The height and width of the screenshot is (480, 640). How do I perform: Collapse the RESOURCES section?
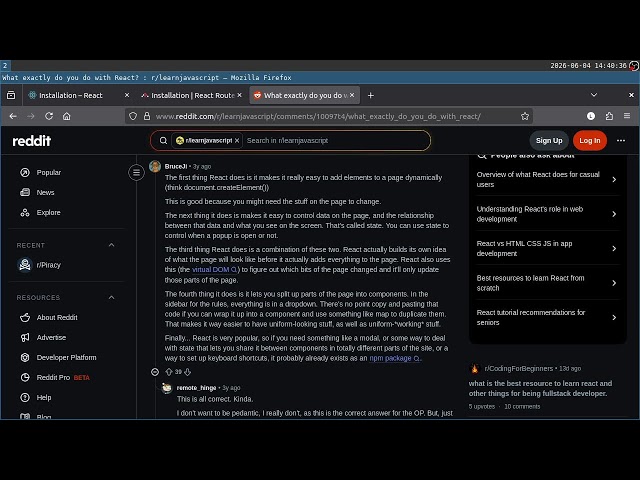tap(111, 297)
